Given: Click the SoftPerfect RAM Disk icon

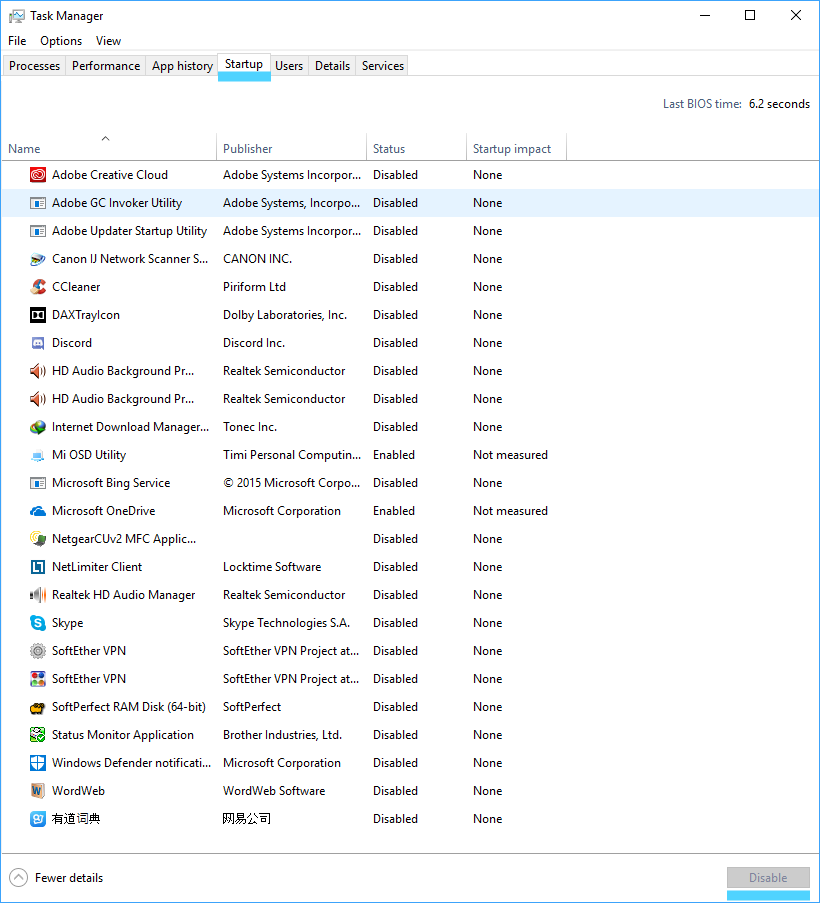Looking at the screenshot, I should coord(37,707).
